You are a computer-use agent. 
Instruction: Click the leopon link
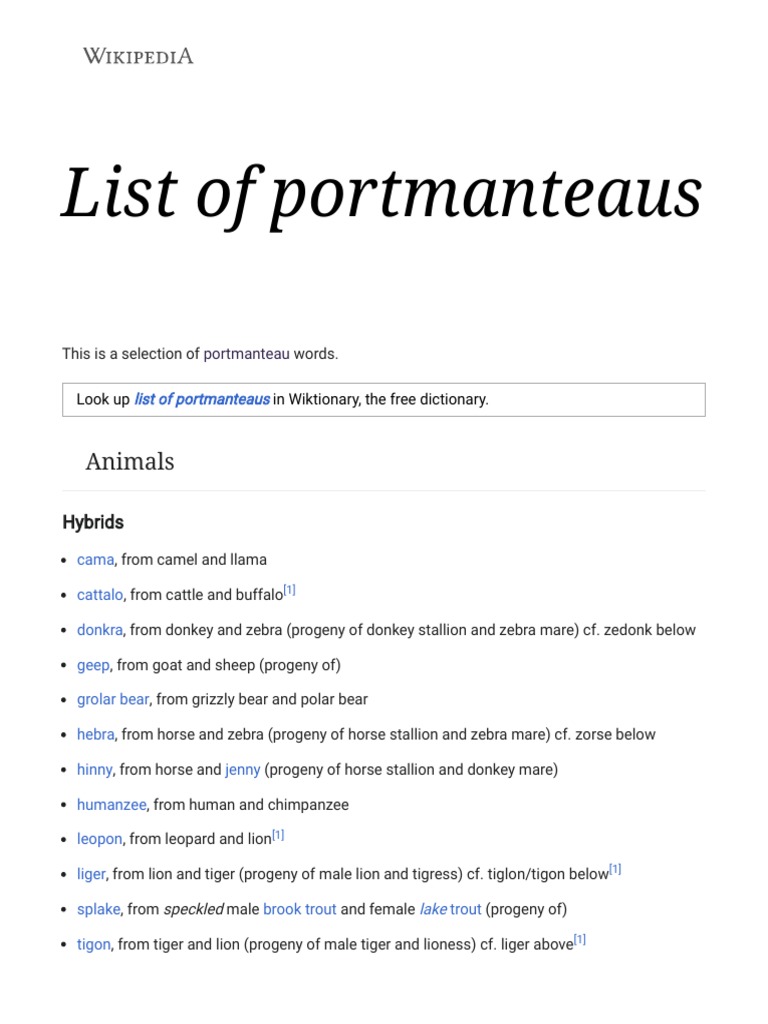99,839
